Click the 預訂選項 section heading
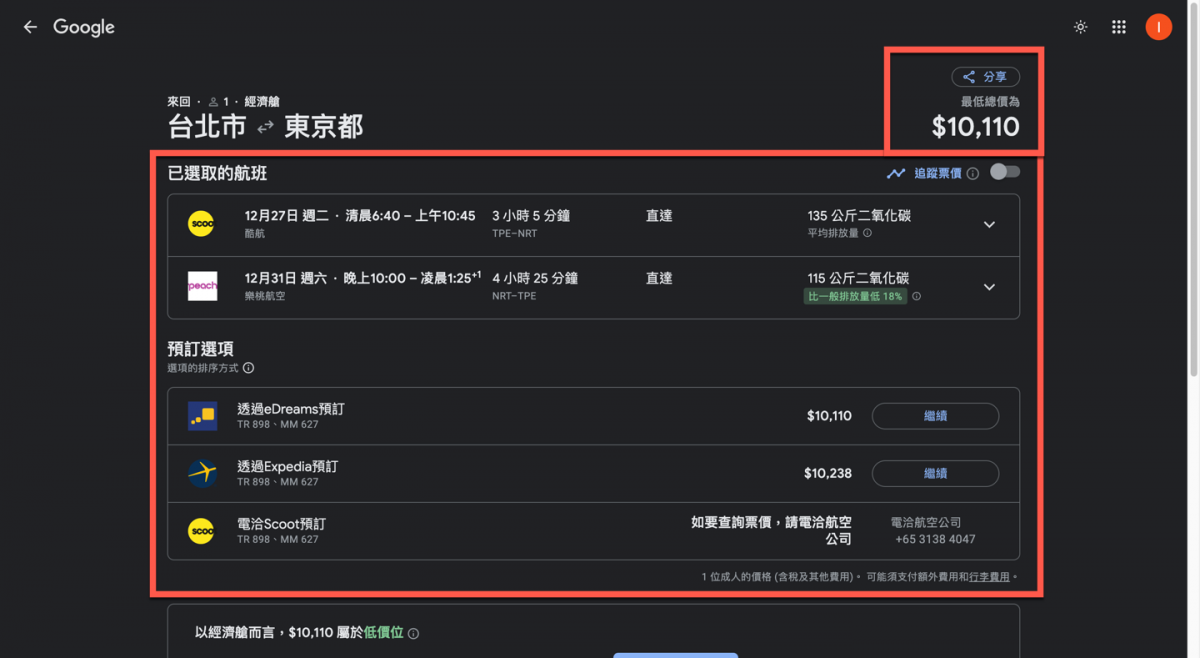 [x=201, y=349]
